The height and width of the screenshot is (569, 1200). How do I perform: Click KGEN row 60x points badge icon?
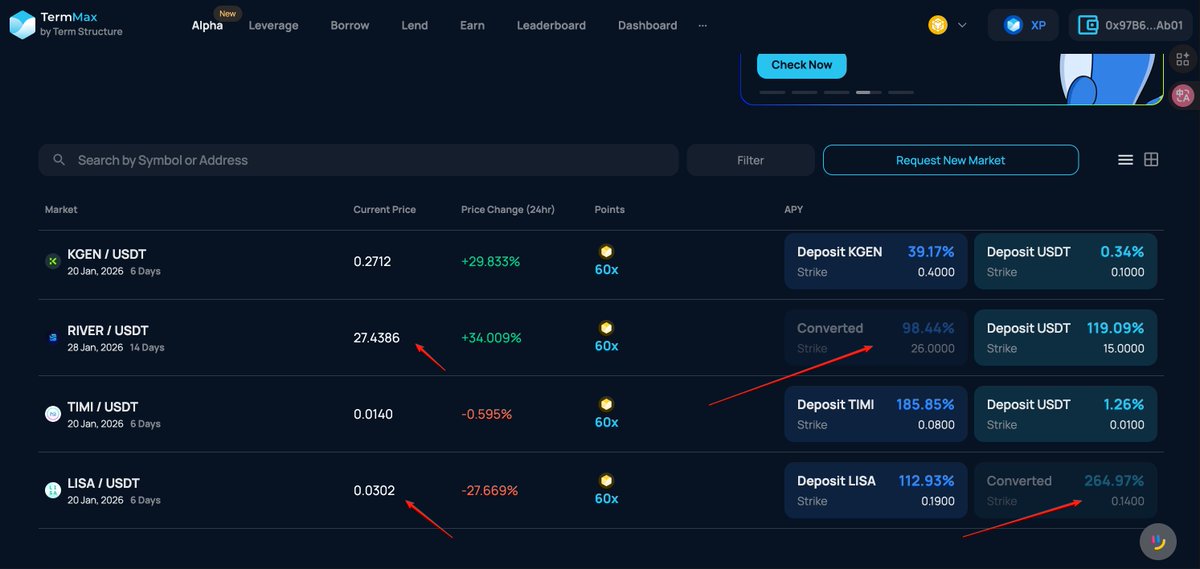[x=606, y=252]
